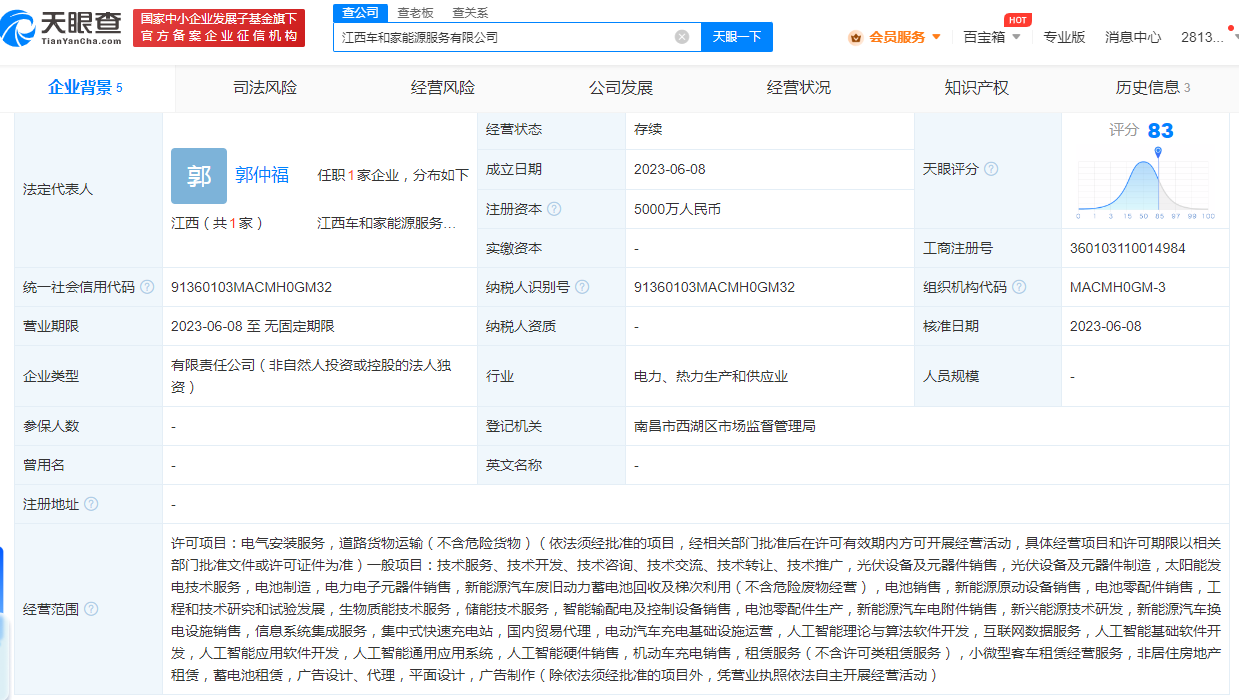Click help icon next to 注册资本
1239x700 pixels.
click(554, 209)
